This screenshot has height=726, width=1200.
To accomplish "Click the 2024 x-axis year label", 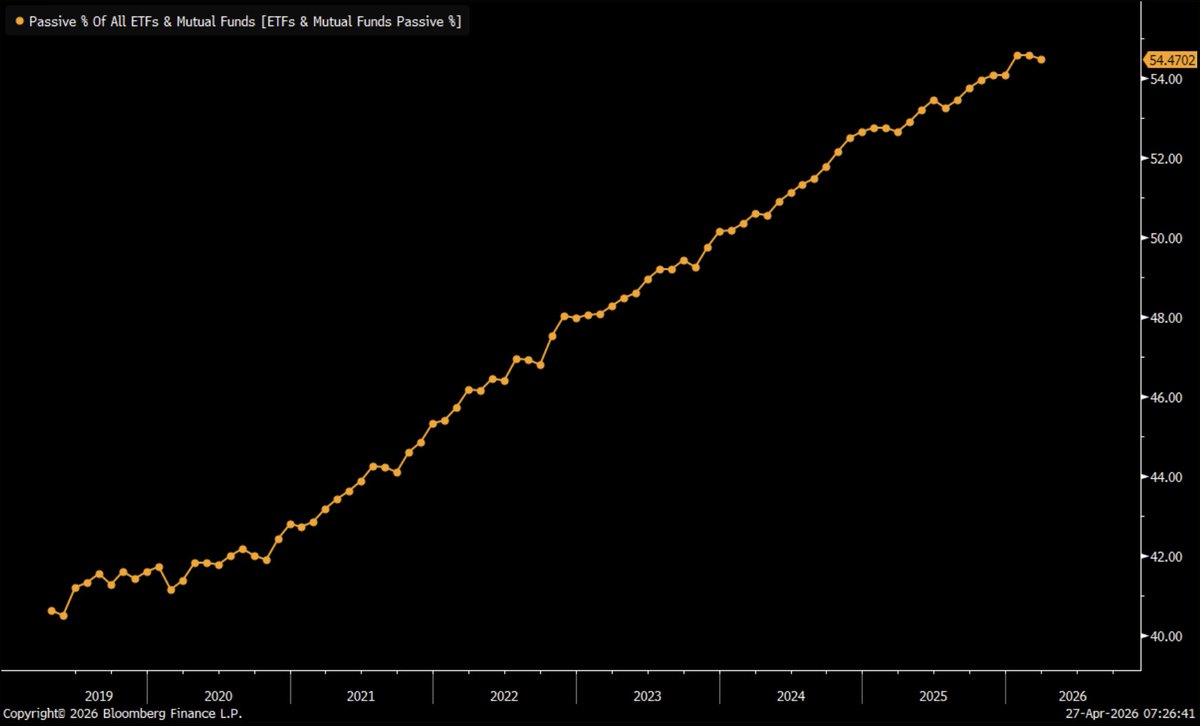I will (791, 695).
